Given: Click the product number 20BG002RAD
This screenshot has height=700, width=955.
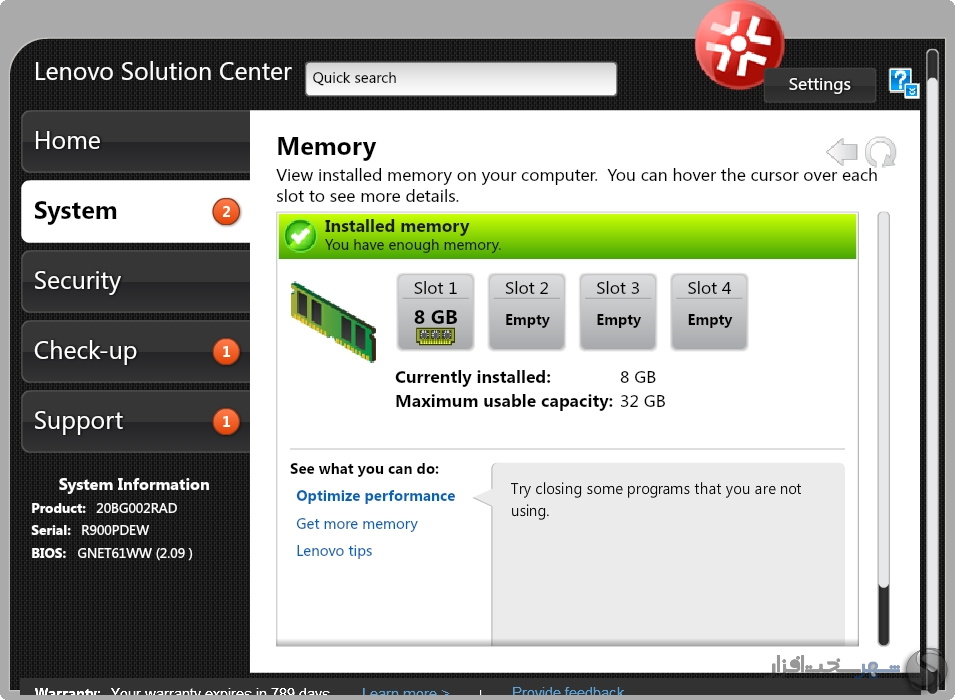Looking at the screenshot, I should pos(136,508).
